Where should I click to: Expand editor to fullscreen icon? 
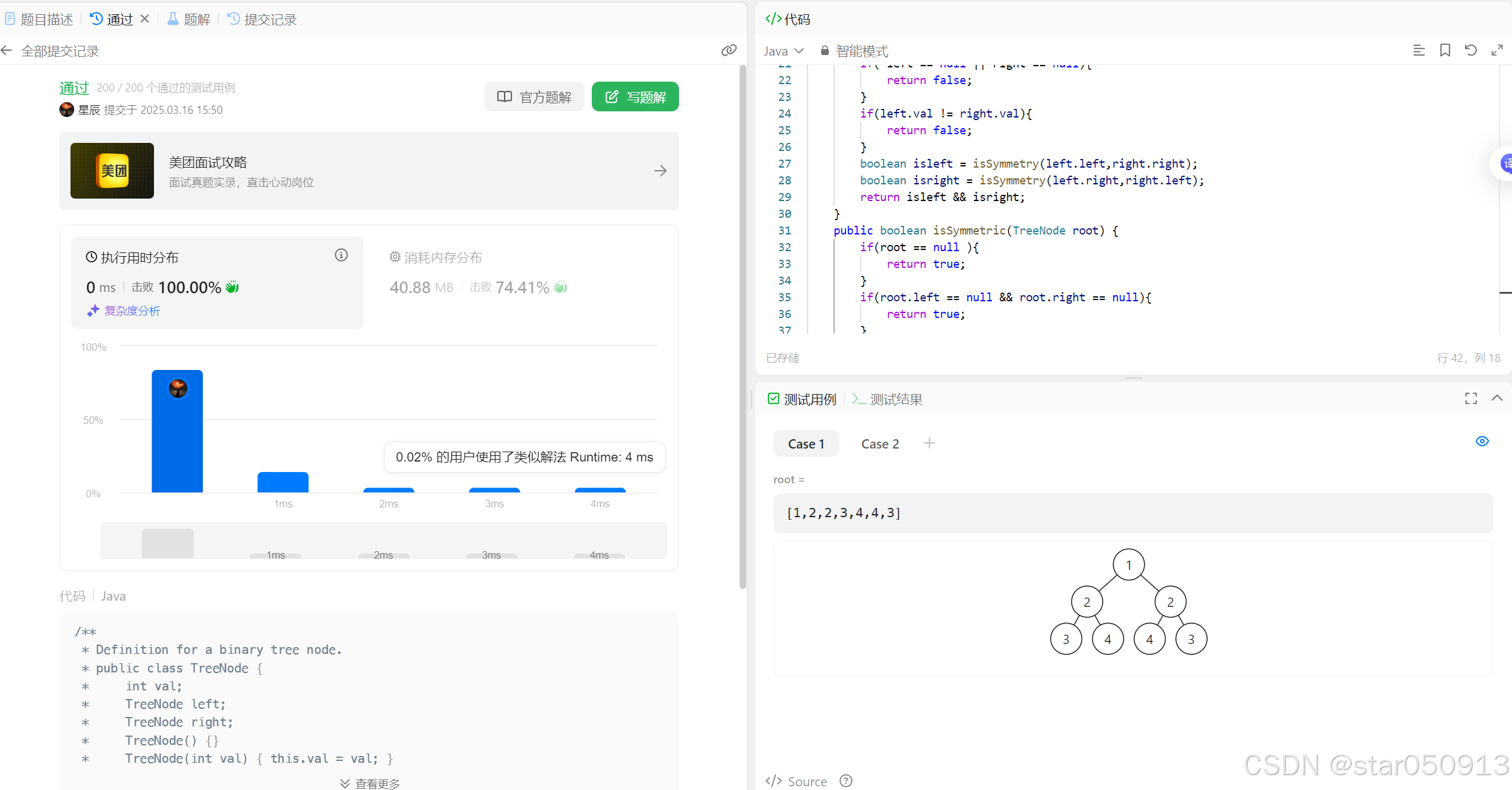point(1497,51)
